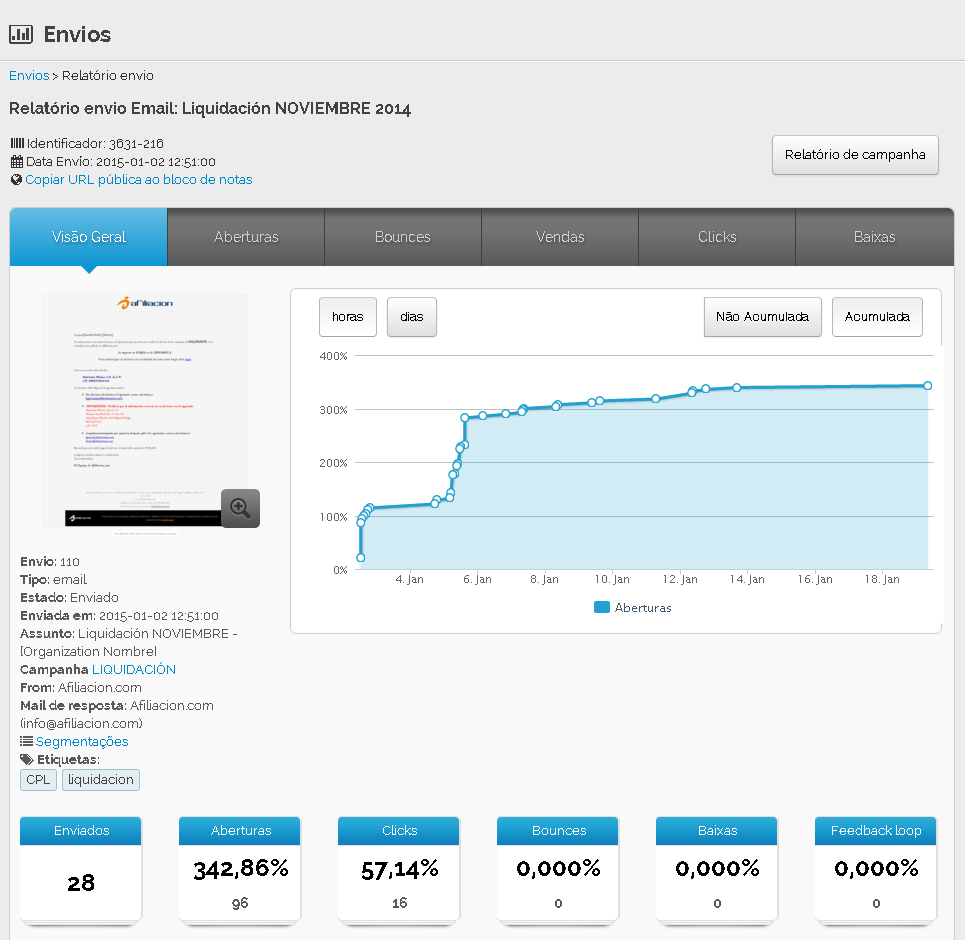
Task: Click the email preview thumbnail
Action: click(144, 400)
